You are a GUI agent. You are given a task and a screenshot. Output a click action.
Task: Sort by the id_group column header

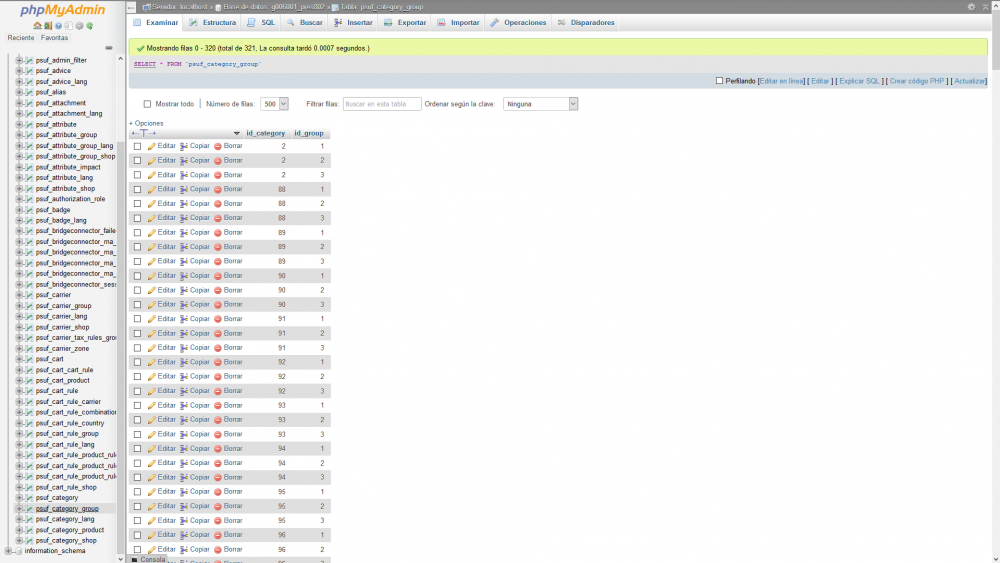[309, 133]
